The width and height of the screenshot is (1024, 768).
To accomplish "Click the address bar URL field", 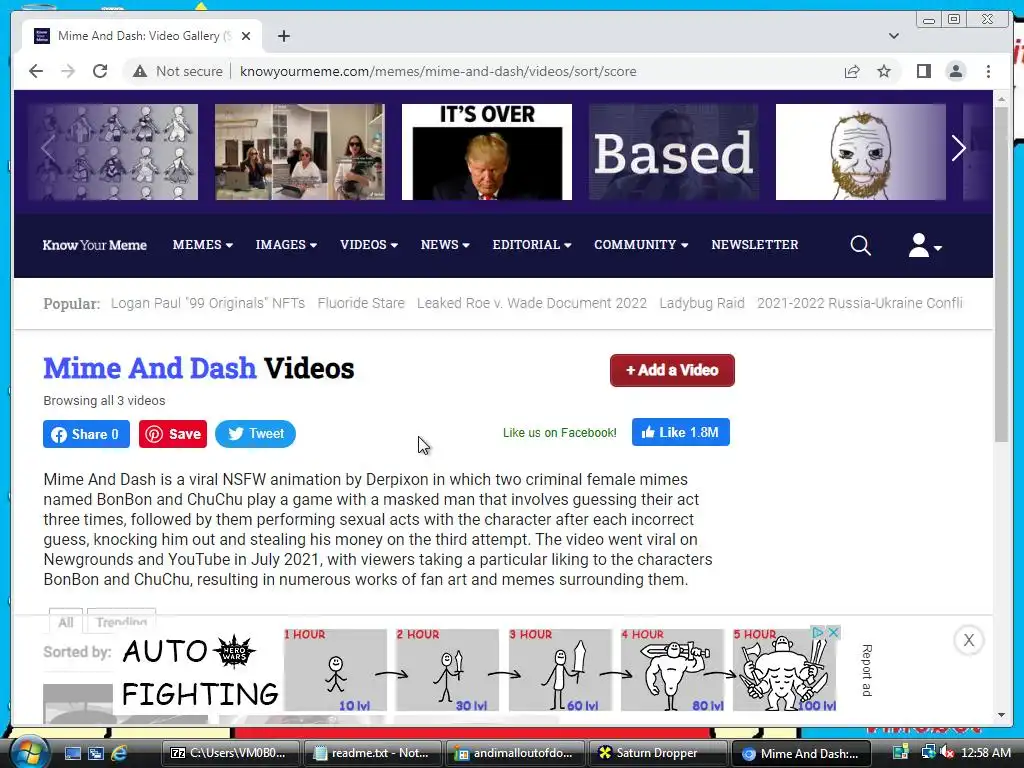I will click(438, 71).
